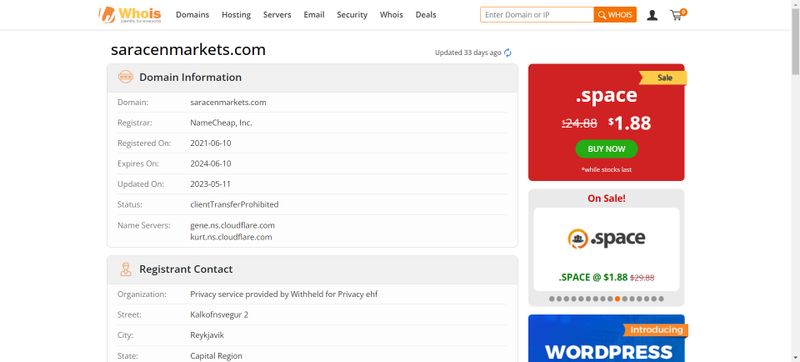Click the orange WHOIS search button
Screen dimensions: 800x362
point(615,15)
